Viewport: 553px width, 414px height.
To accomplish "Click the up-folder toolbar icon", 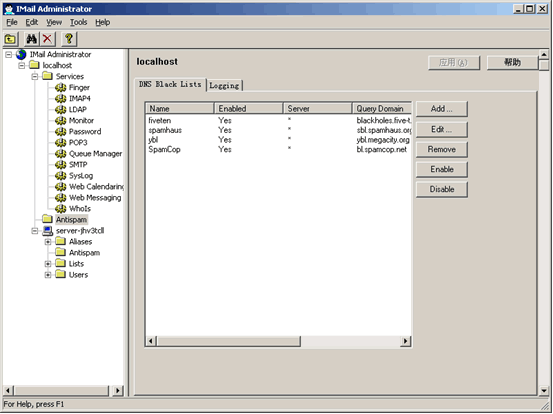I will pos(11,39).
